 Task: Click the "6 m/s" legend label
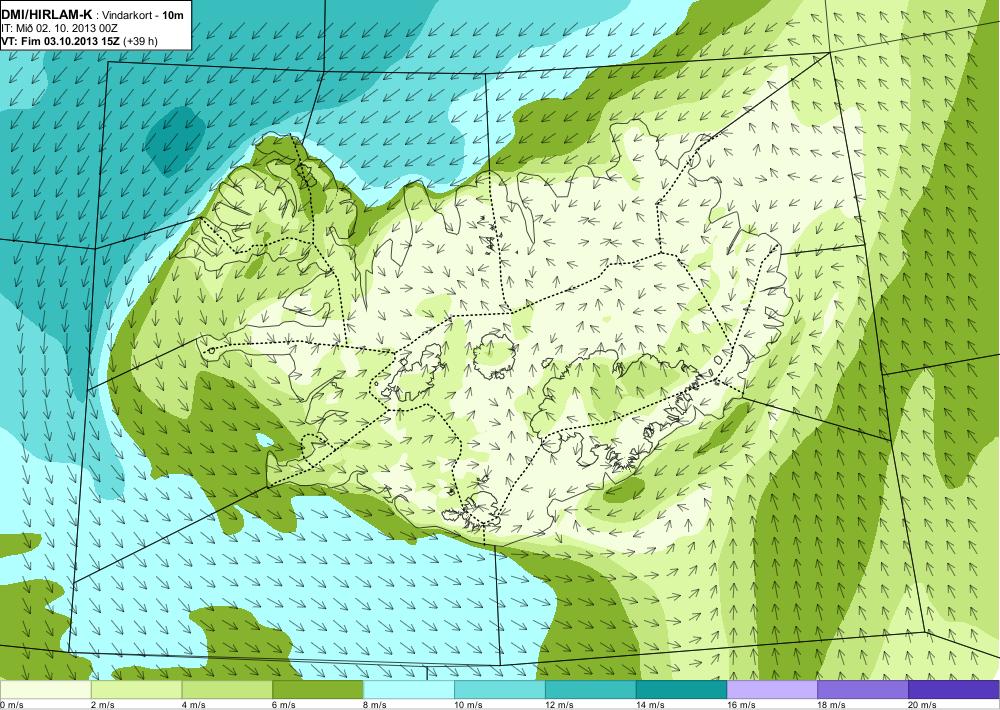[x=284, y=705]
